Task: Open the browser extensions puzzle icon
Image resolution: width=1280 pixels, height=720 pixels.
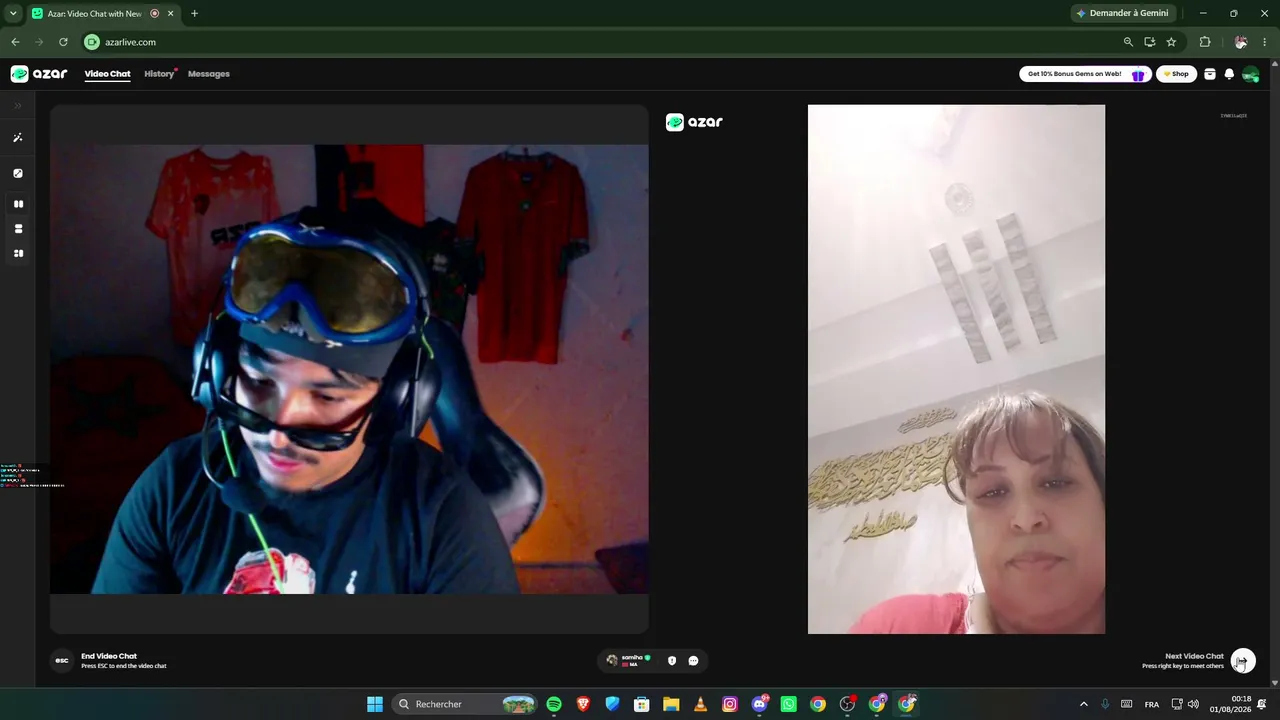Action: [x=1205, y=42]
